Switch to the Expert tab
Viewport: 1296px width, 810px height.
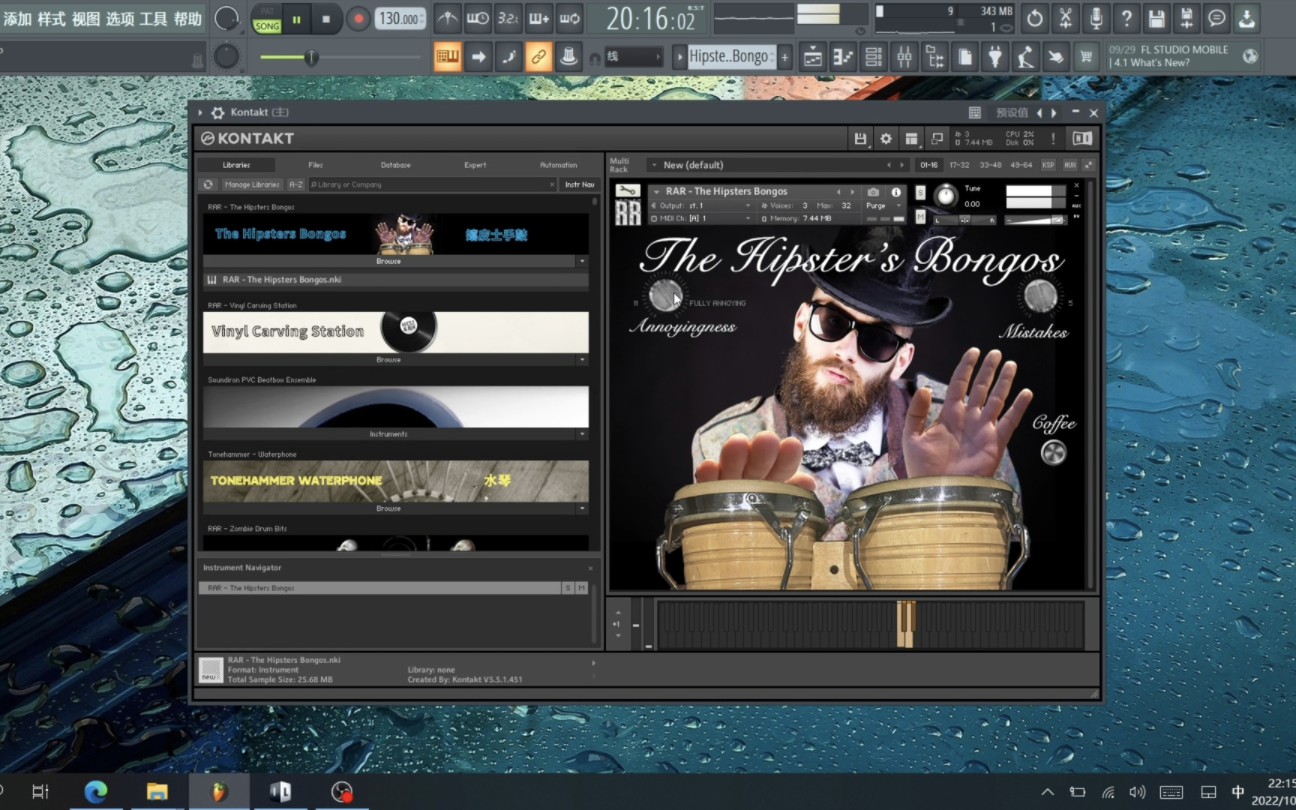(x=475, y=165)
